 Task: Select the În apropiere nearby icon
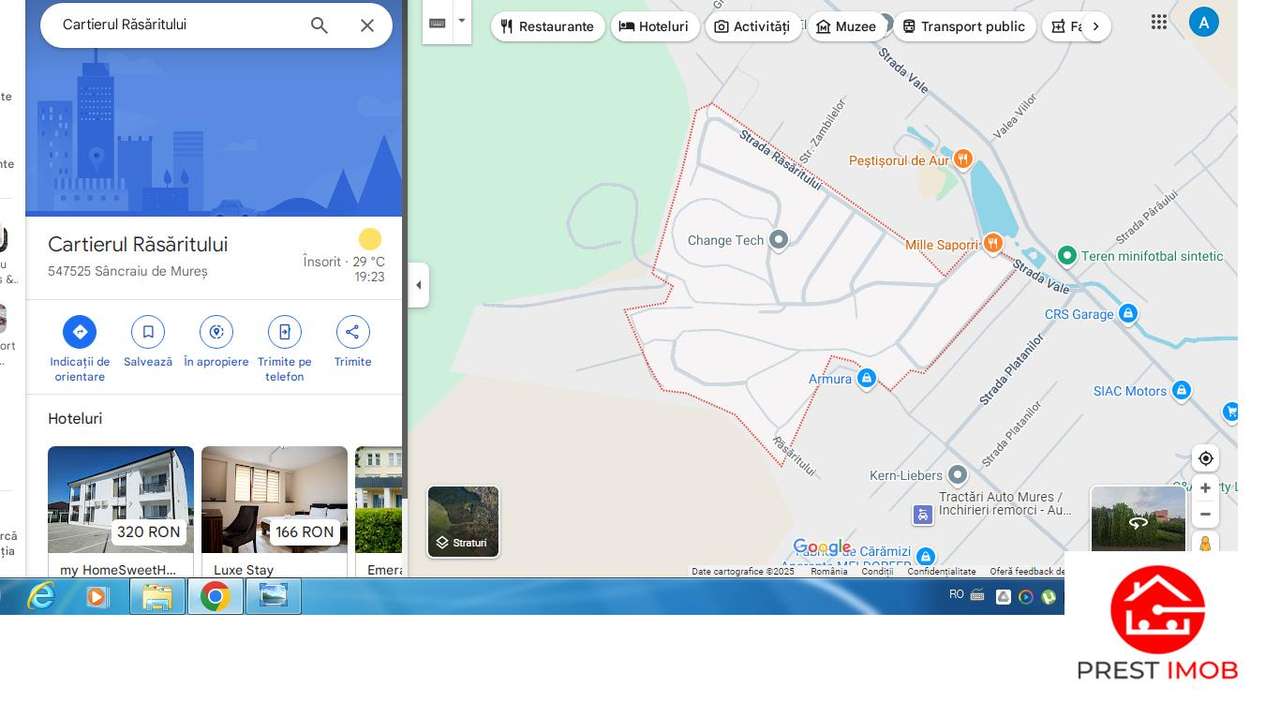point(216,332)
